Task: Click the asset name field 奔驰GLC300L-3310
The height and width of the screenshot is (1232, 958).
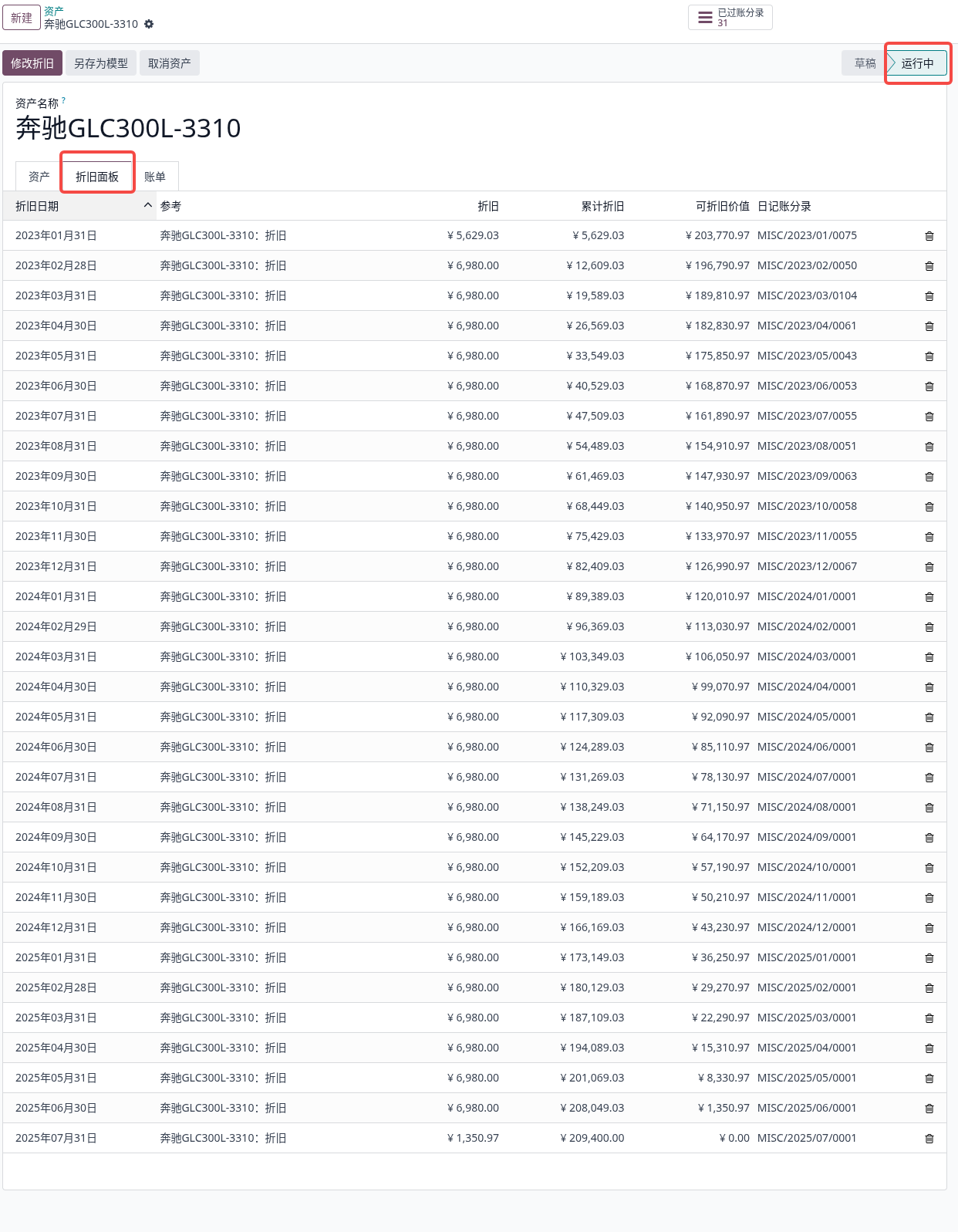Action: tap(128, 128)
